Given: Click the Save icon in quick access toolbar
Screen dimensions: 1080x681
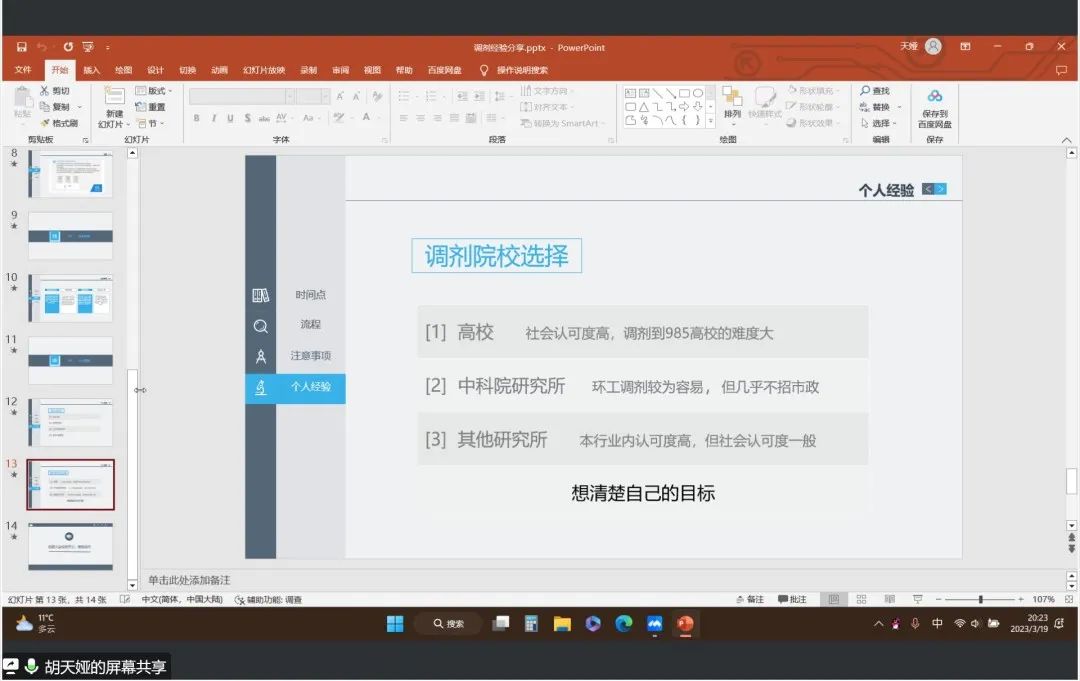Looking at the screenshot, I should pos(21,47).
